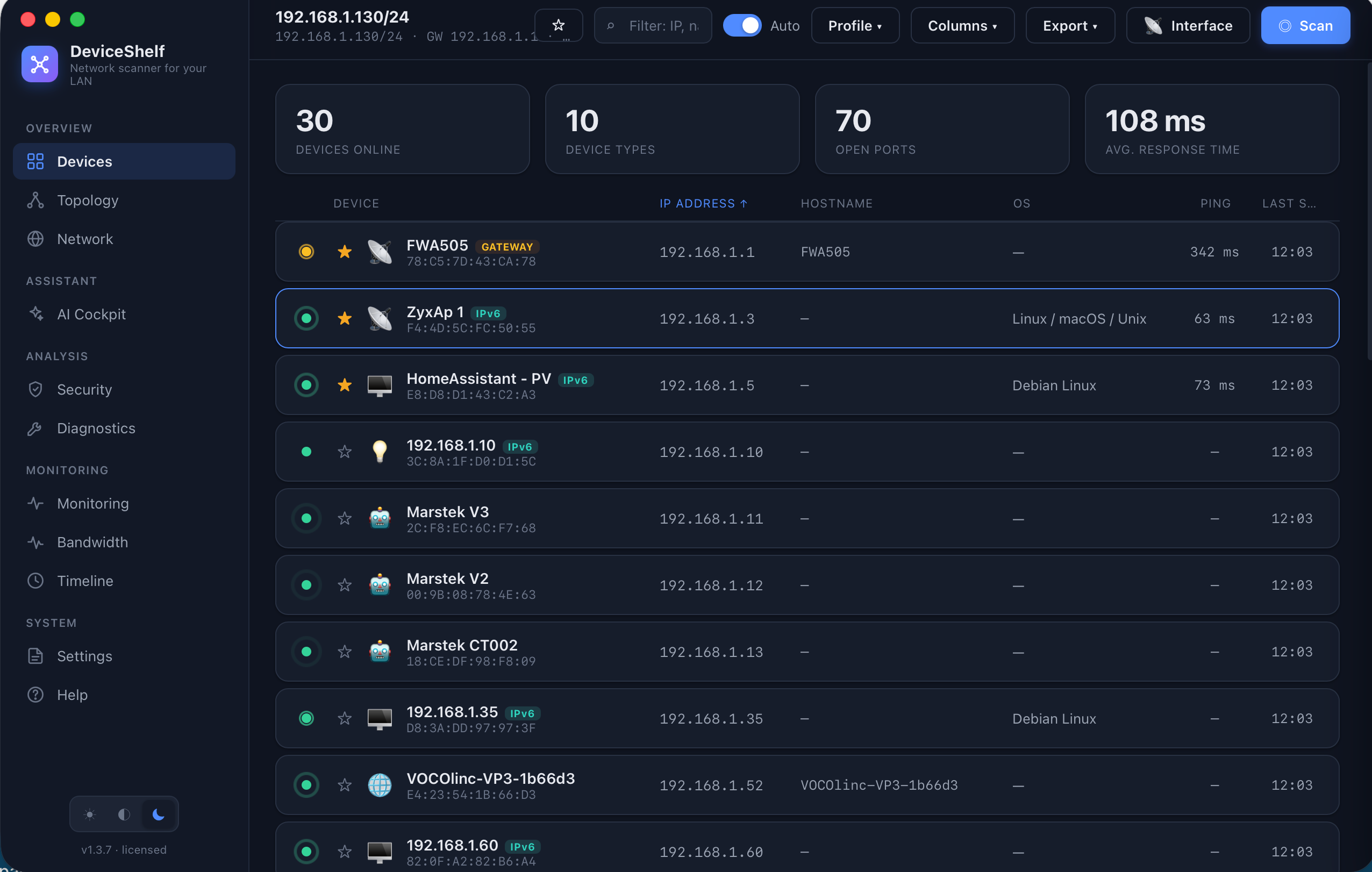Unfavorite the ZyxAp 1 star

(345, 319)
